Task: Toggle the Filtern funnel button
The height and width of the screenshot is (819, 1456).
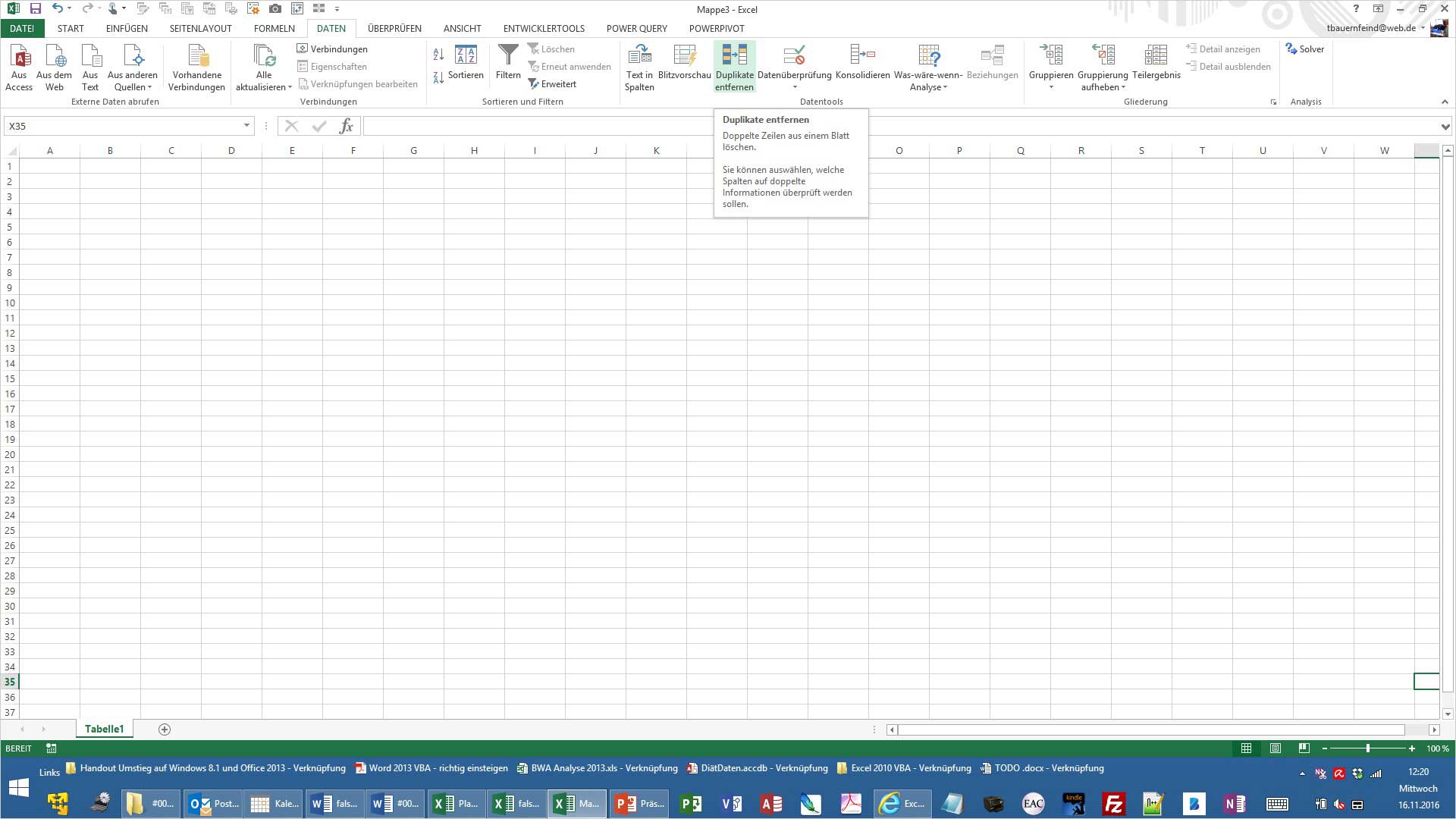Action: [508, 62]
